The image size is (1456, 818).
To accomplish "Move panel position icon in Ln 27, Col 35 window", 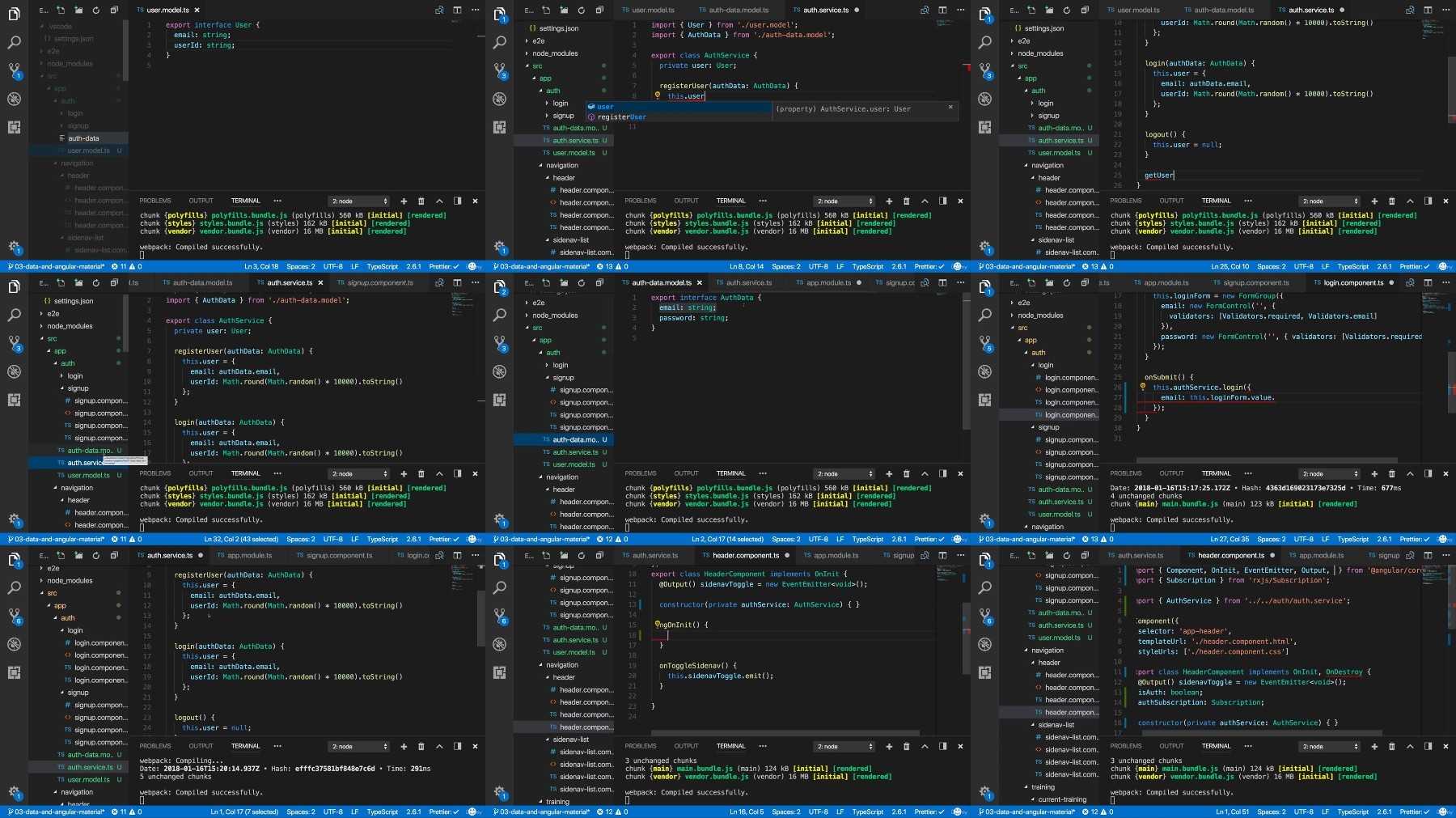I will pos(1428,473).
